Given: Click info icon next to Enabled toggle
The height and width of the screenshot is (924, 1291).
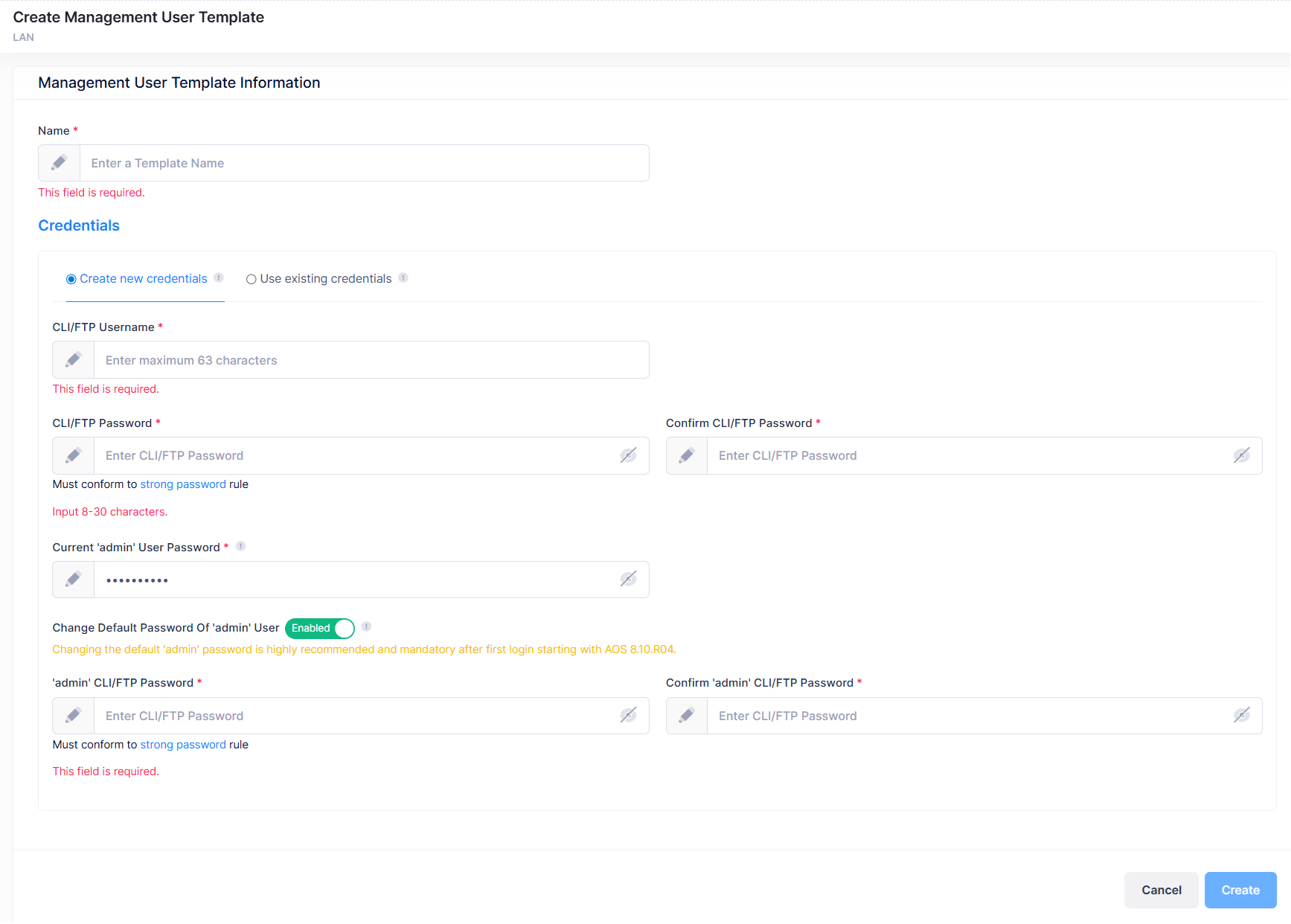Looking at the screenshot, I should 366,626.
